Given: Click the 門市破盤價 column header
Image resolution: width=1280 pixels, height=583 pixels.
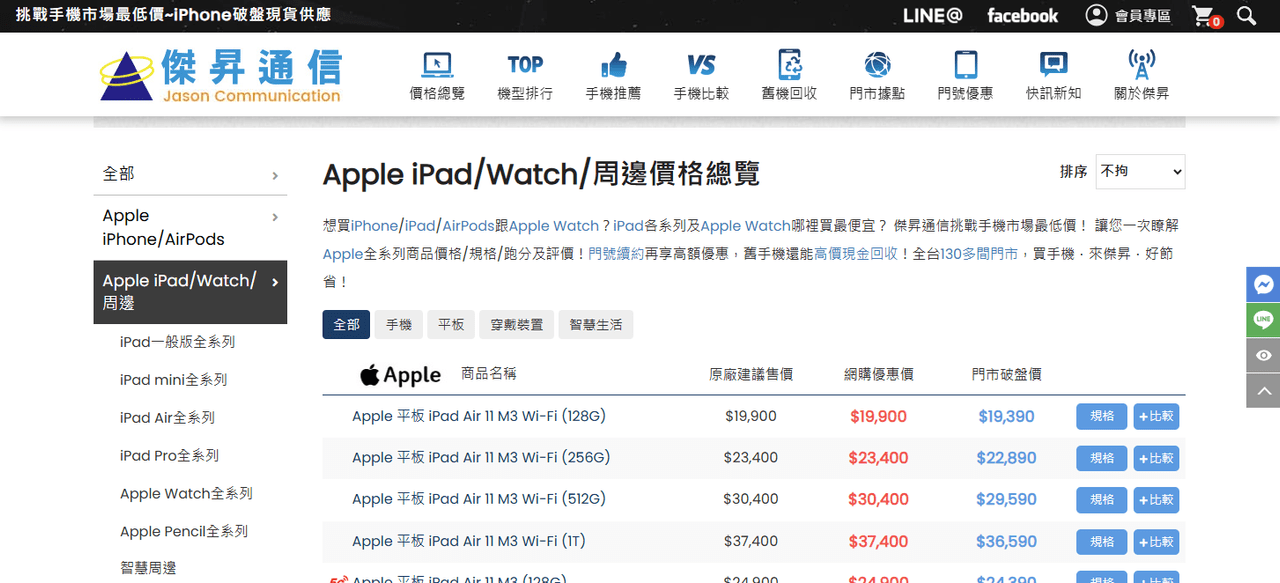Looking at the screenshot, I should [1006, 374].
